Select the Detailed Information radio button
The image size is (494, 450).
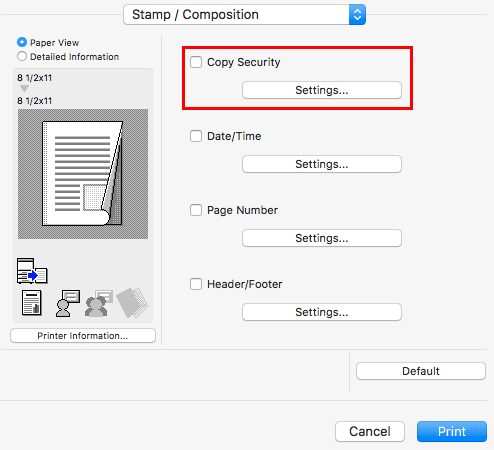point(22,56)
